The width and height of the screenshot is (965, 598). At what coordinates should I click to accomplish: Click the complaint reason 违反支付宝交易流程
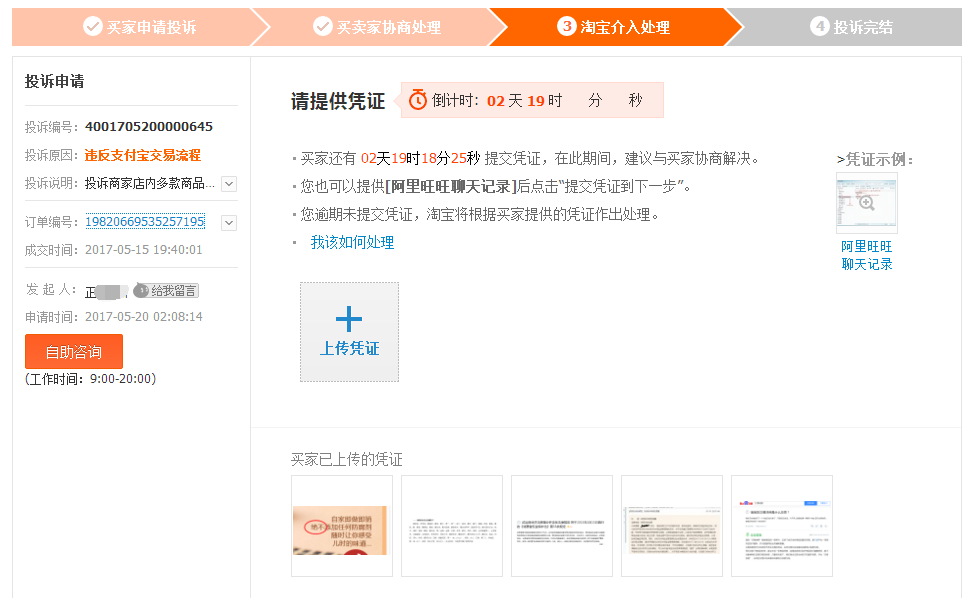[x=143, y=155]
